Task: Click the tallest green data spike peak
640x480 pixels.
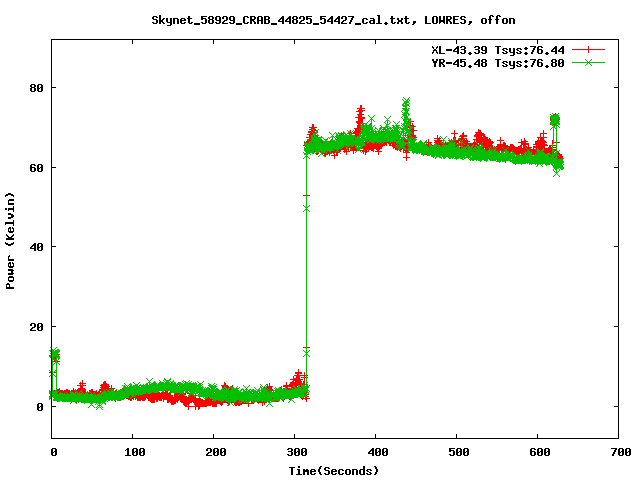Action: [x=406, y=101]
